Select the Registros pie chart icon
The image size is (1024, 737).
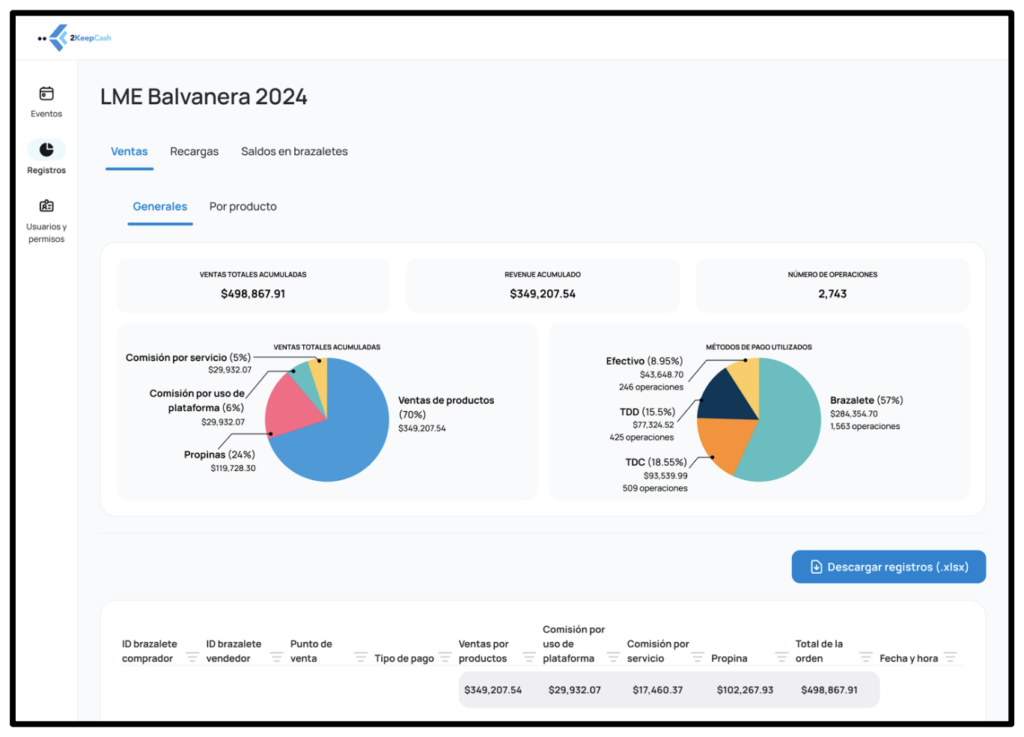tap(46, 149)
